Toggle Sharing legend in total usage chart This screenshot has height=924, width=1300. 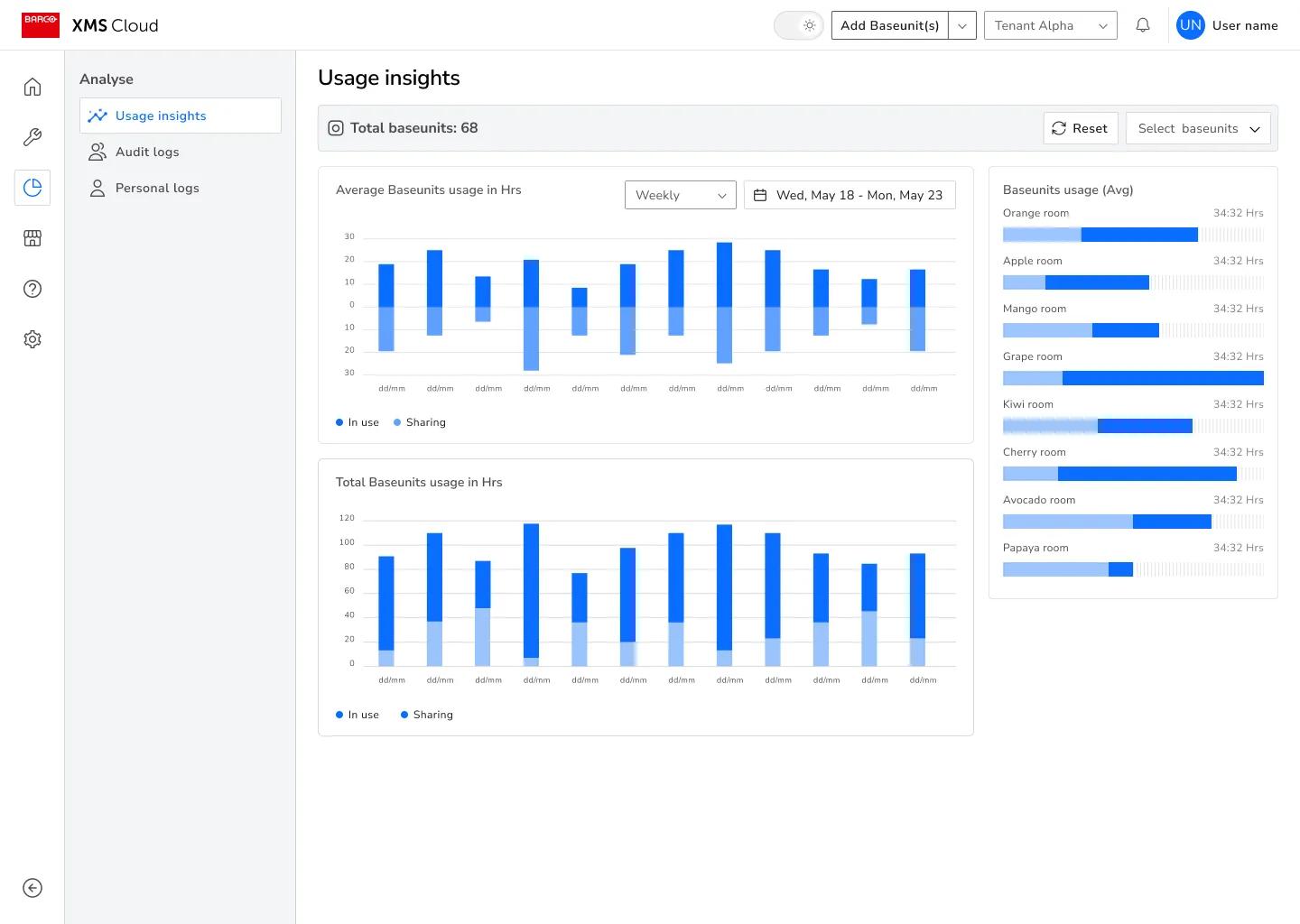tap(427, 715)
